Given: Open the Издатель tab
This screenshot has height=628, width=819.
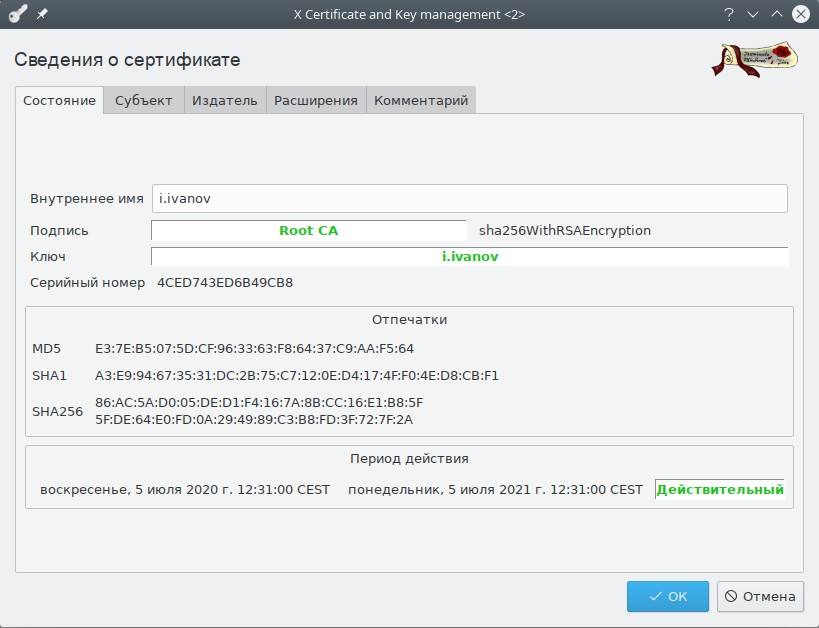Looking at the screenshot, I should (225, 100).
